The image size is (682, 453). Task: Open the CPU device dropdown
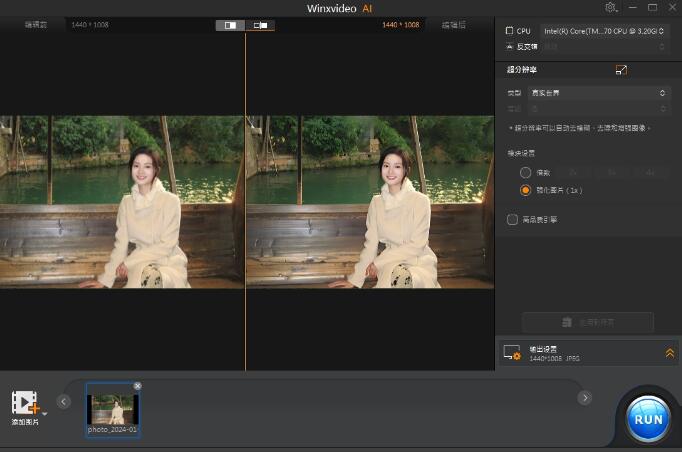[x=604, y=31]
